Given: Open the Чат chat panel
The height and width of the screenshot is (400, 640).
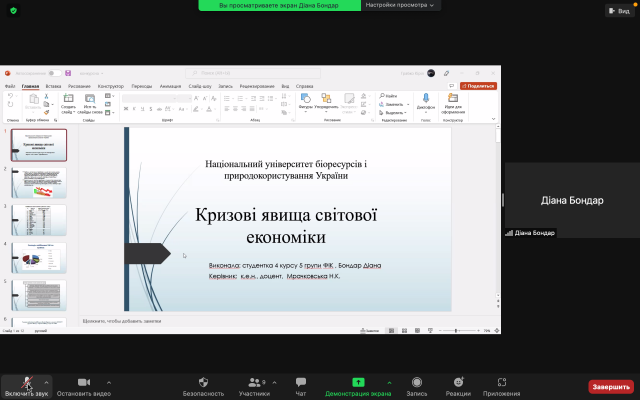Looking at the screenshot, I should [301, 387].
